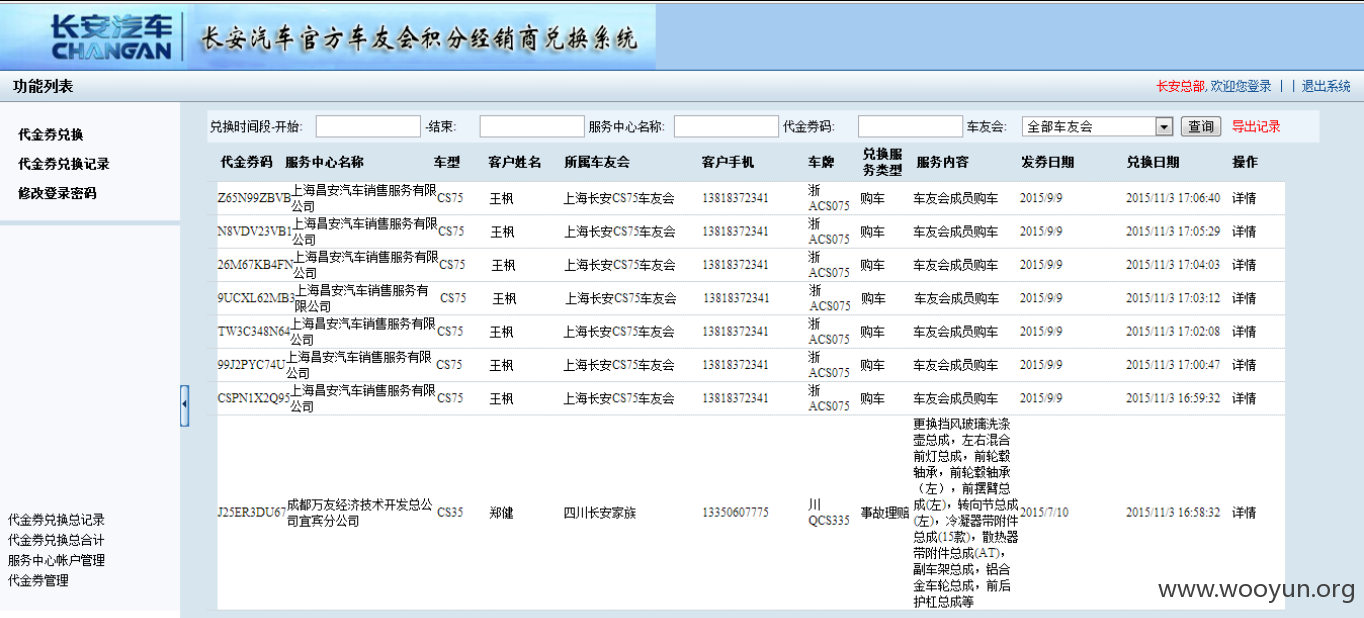Open 详情 for voucher CSPN1X2Q95
The height and width of the screenshot is (618, 1364).
pyautogui.click(x=1244, y=398)
